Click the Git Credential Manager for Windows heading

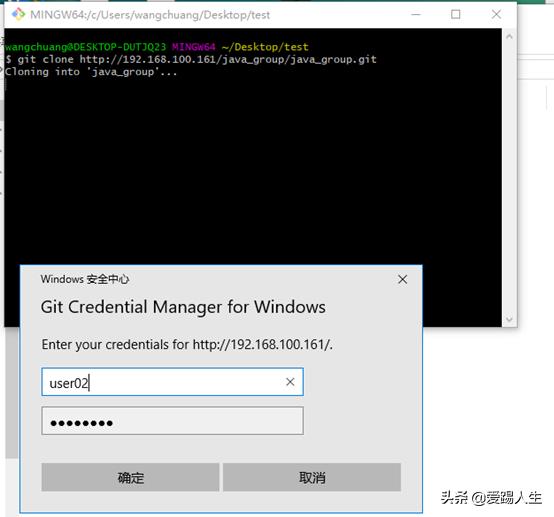[183, 307]
